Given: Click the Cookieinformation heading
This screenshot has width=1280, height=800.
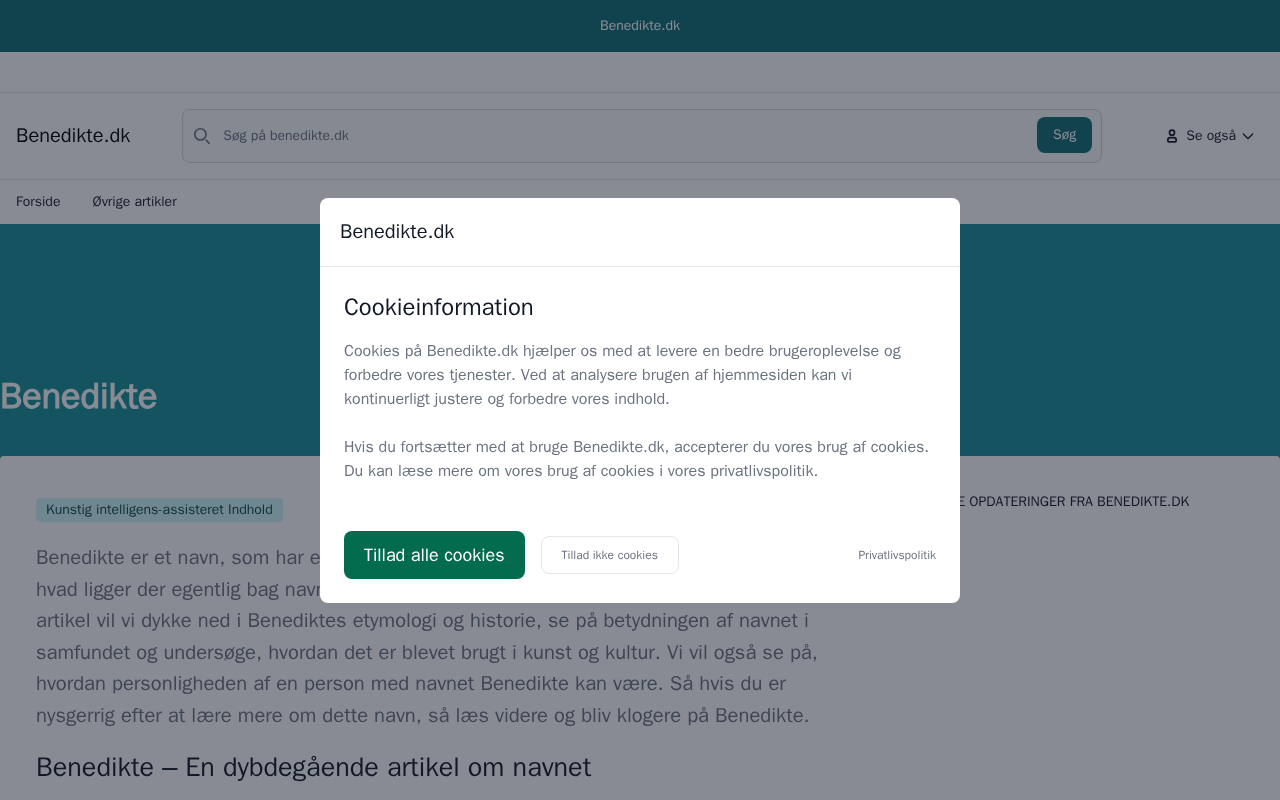Looking at the screenshot, I should point(438,307).
